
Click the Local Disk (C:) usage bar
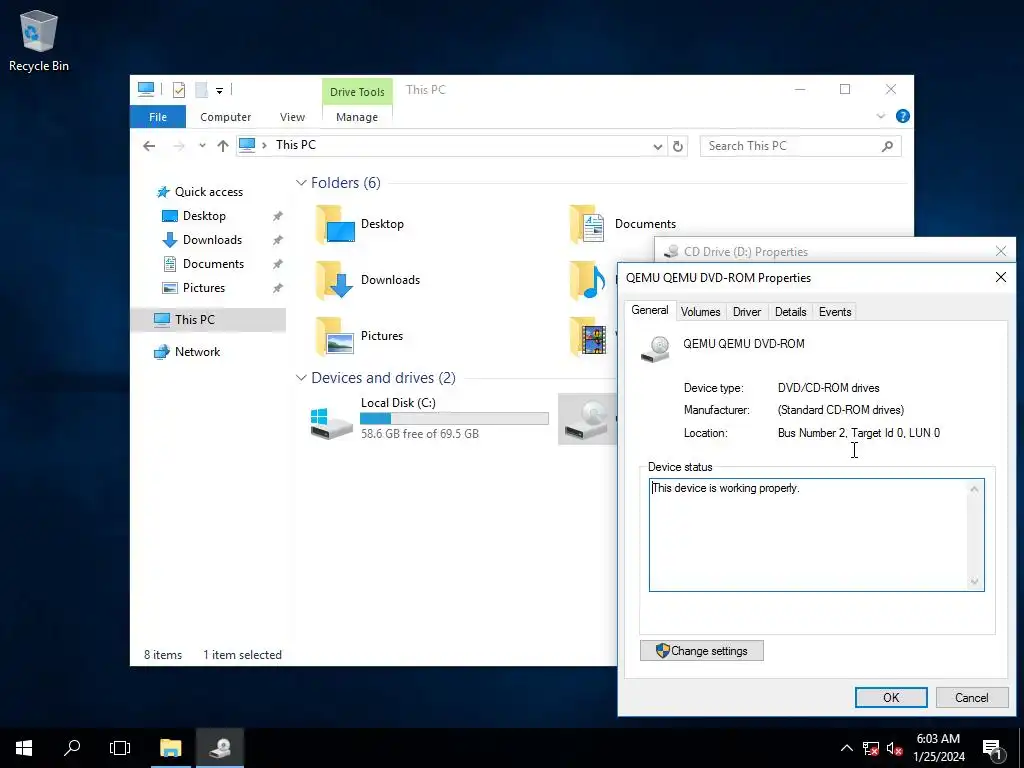454,419
